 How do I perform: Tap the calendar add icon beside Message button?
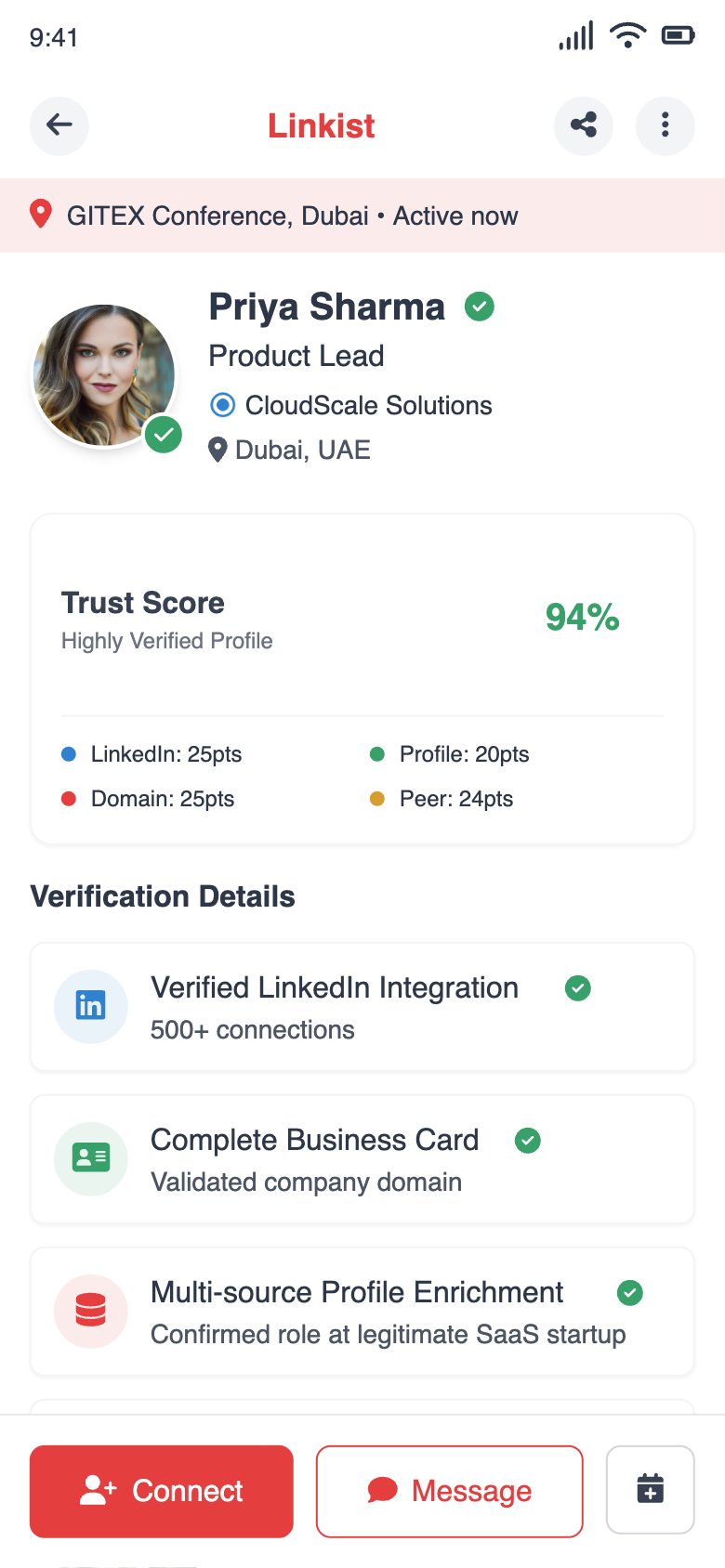pyautogui.click(x=650, y=1490)
